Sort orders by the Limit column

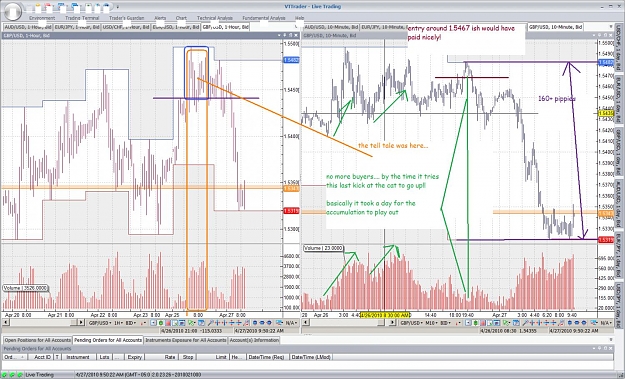pos(213,357)
